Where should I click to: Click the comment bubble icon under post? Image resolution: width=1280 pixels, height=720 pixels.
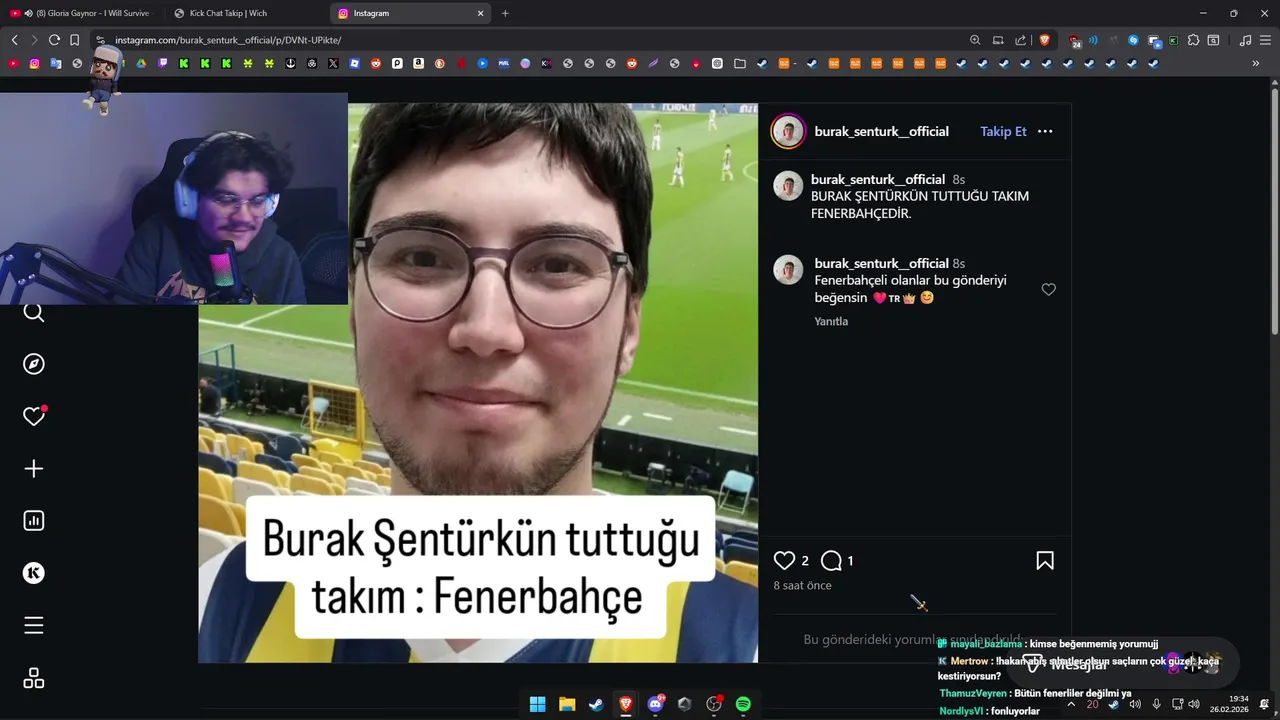coord(831,561)
